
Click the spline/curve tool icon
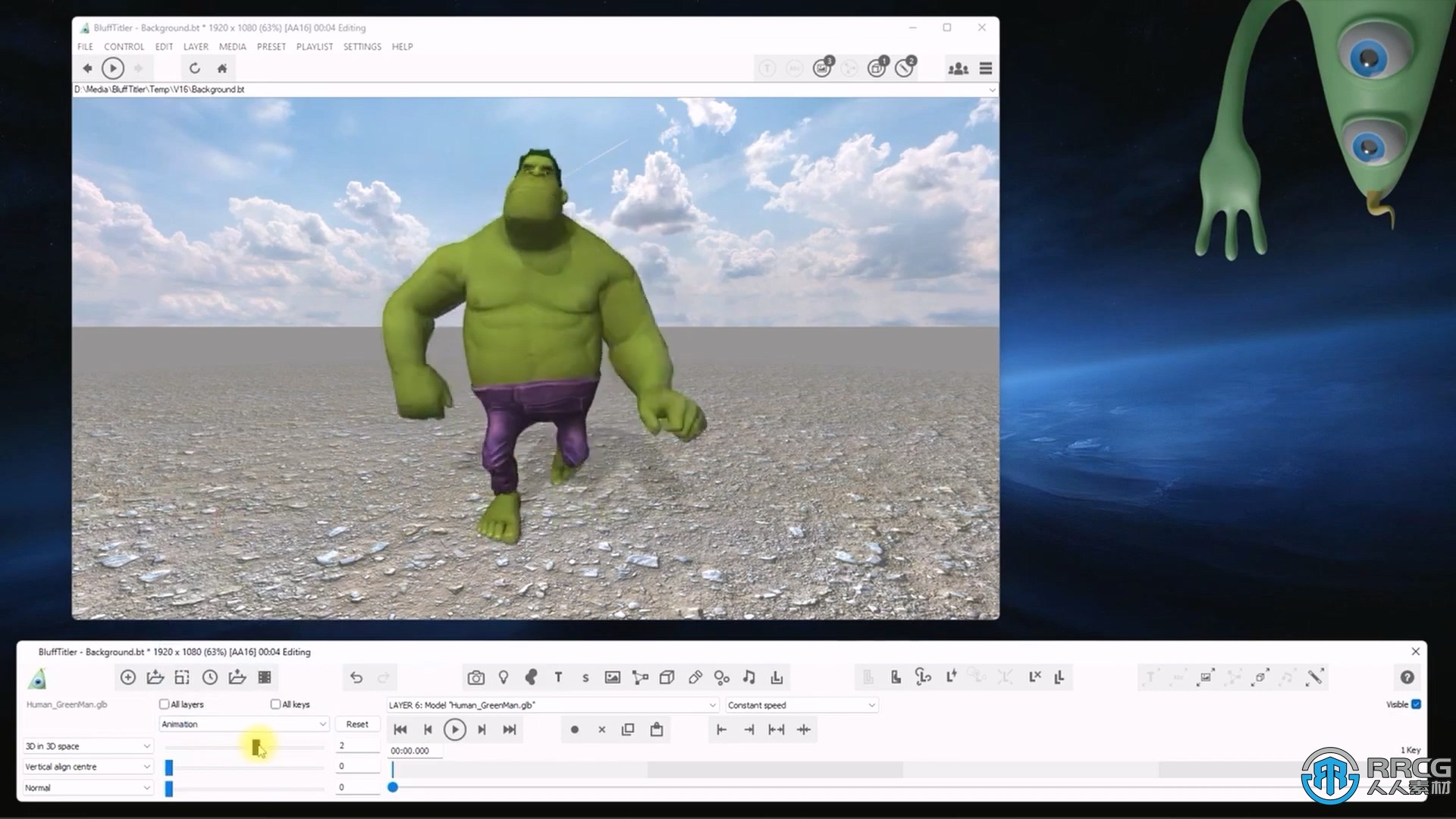click(x=640, y=678)
